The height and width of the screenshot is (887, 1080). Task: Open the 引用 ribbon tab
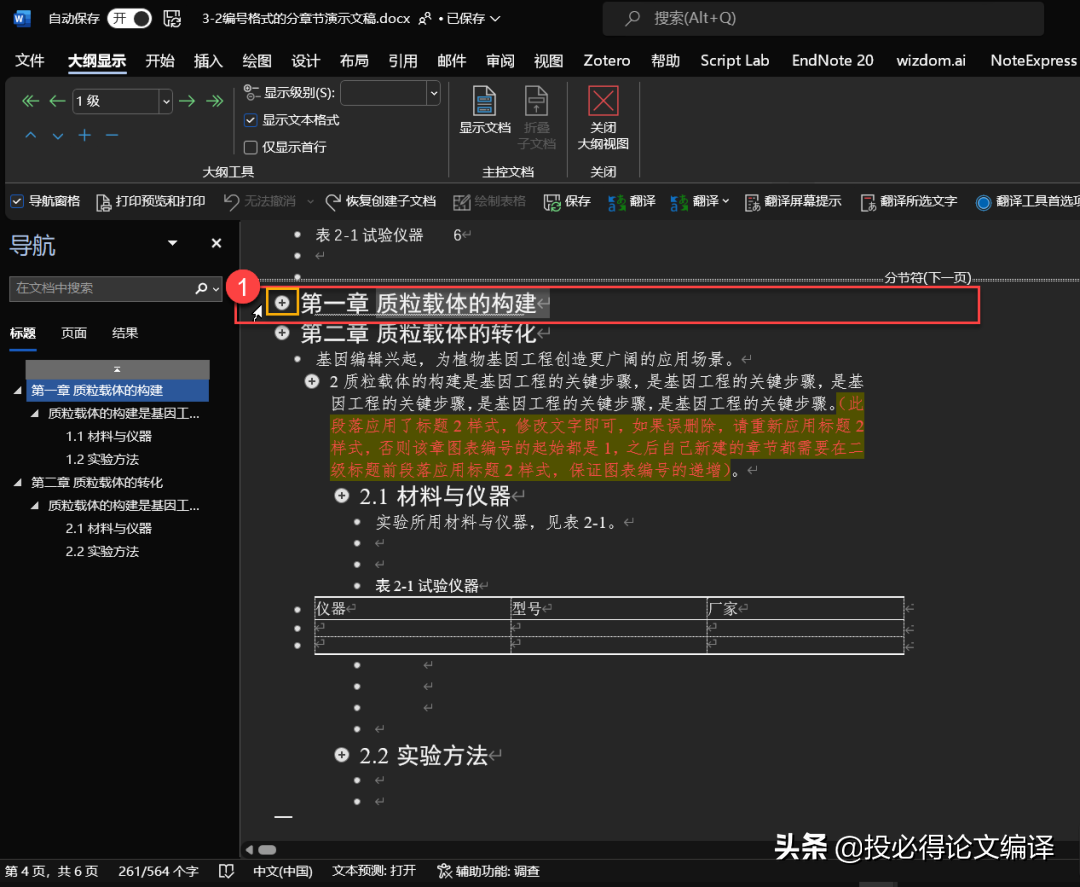click(x=403, y=61)
